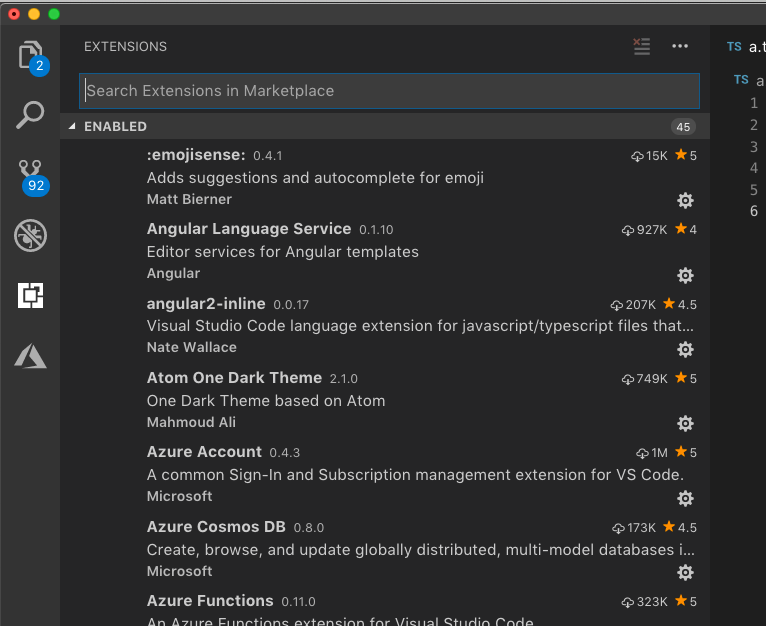
Task: Click star rating of Azure Functions
Action: tap(686, 601)
